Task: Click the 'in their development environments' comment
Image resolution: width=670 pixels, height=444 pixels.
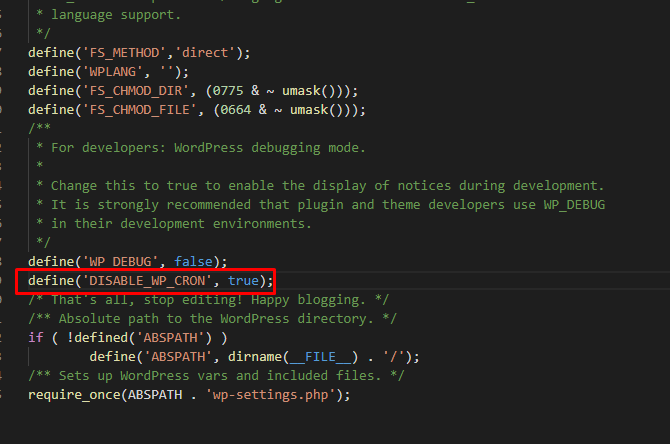Action: [x=174, y=223]
